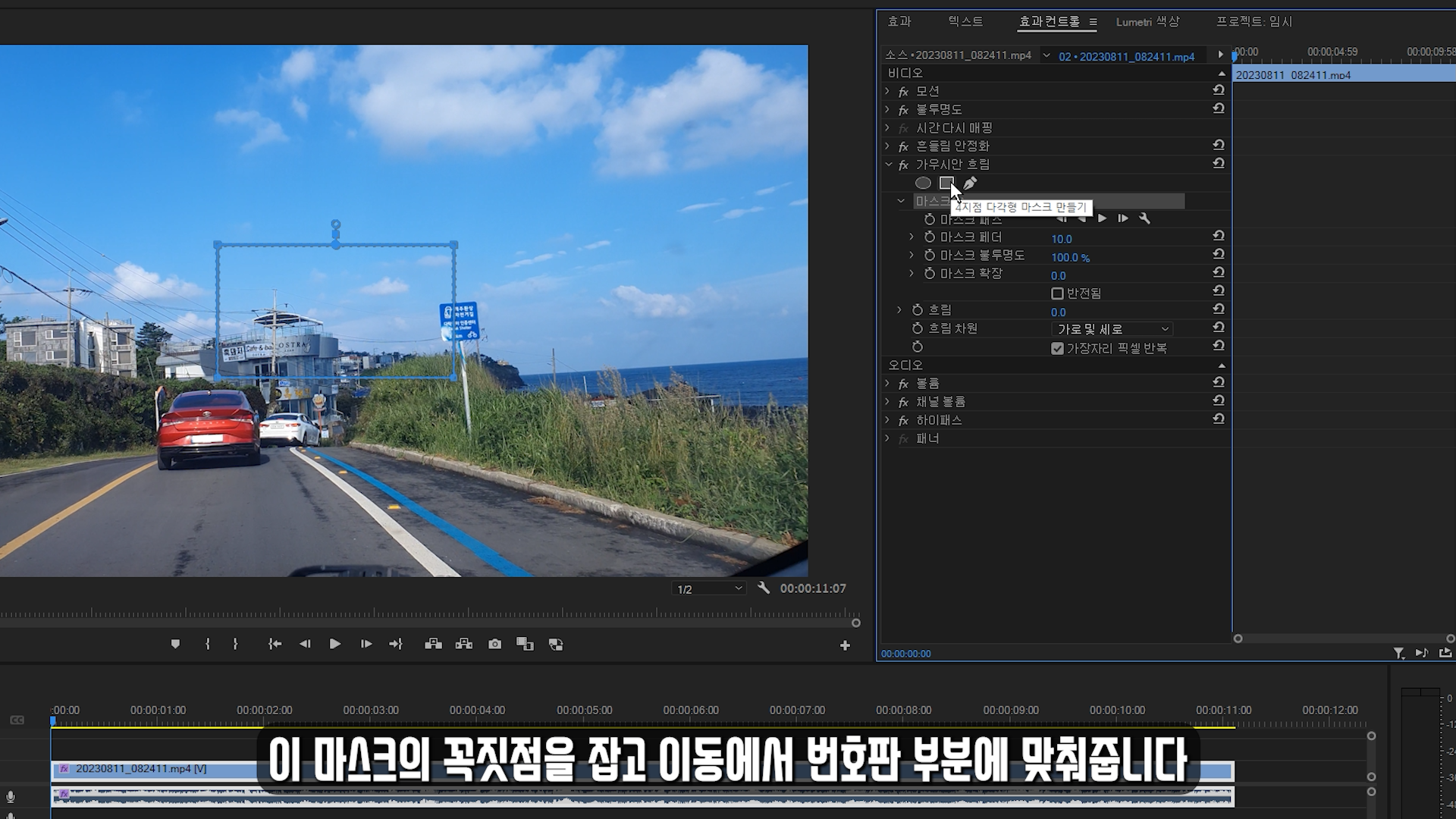1456x819 pixels.
Task: Click the Add Marker icon
Action: pyautogui.click(x=175, y=644)
